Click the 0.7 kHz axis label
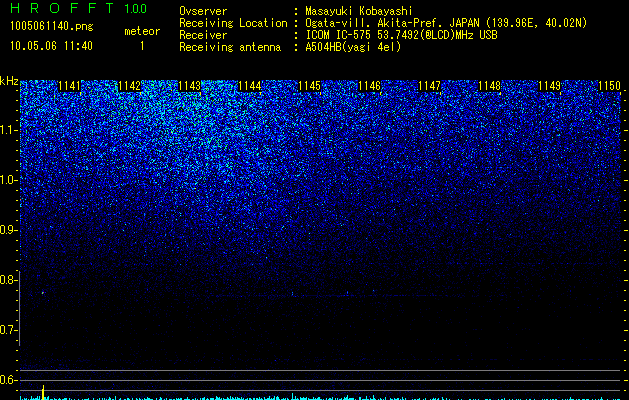 [x=8, y=330]
